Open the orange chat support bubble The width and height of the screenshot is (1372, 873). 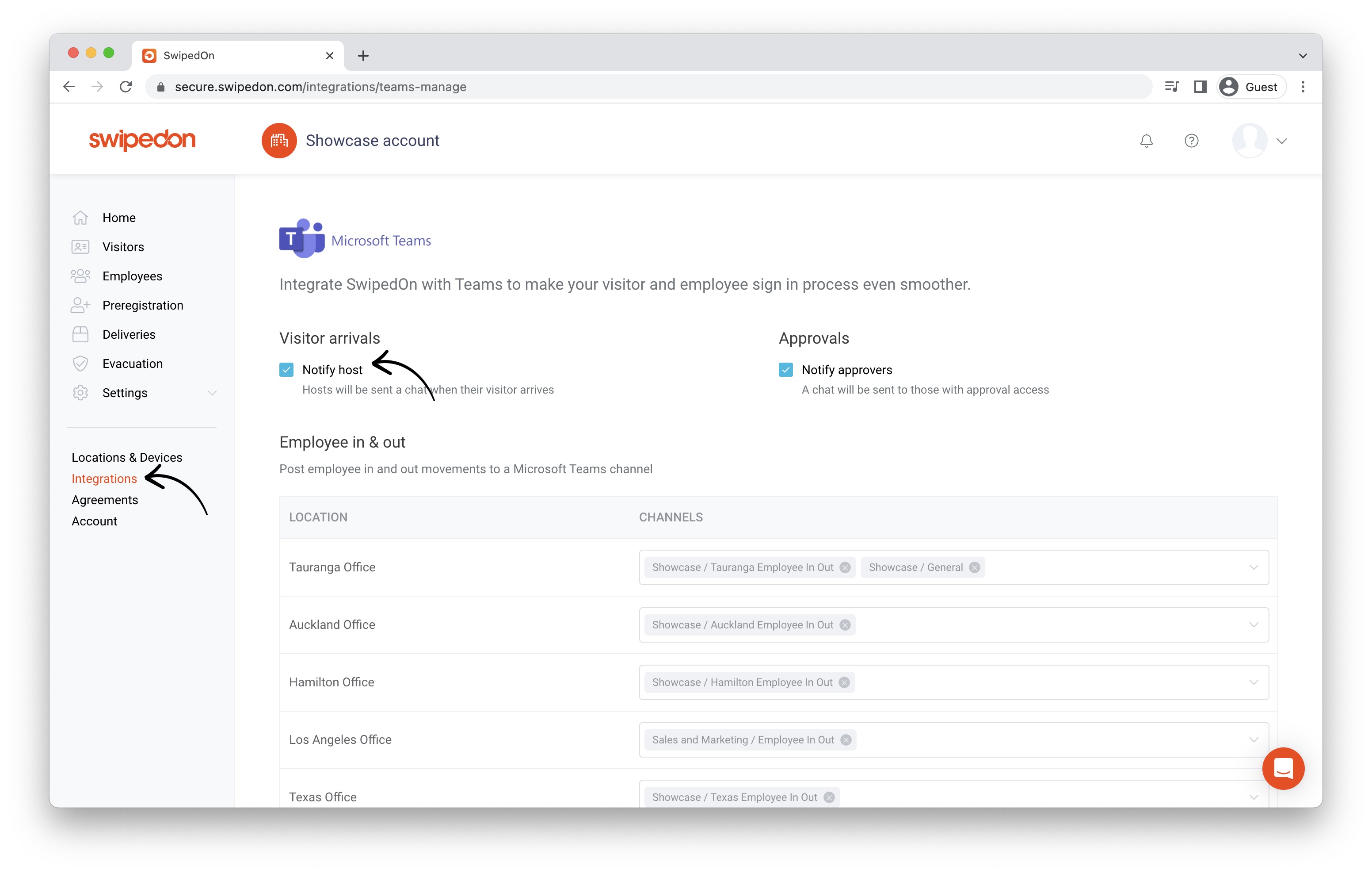point(1283,768)
